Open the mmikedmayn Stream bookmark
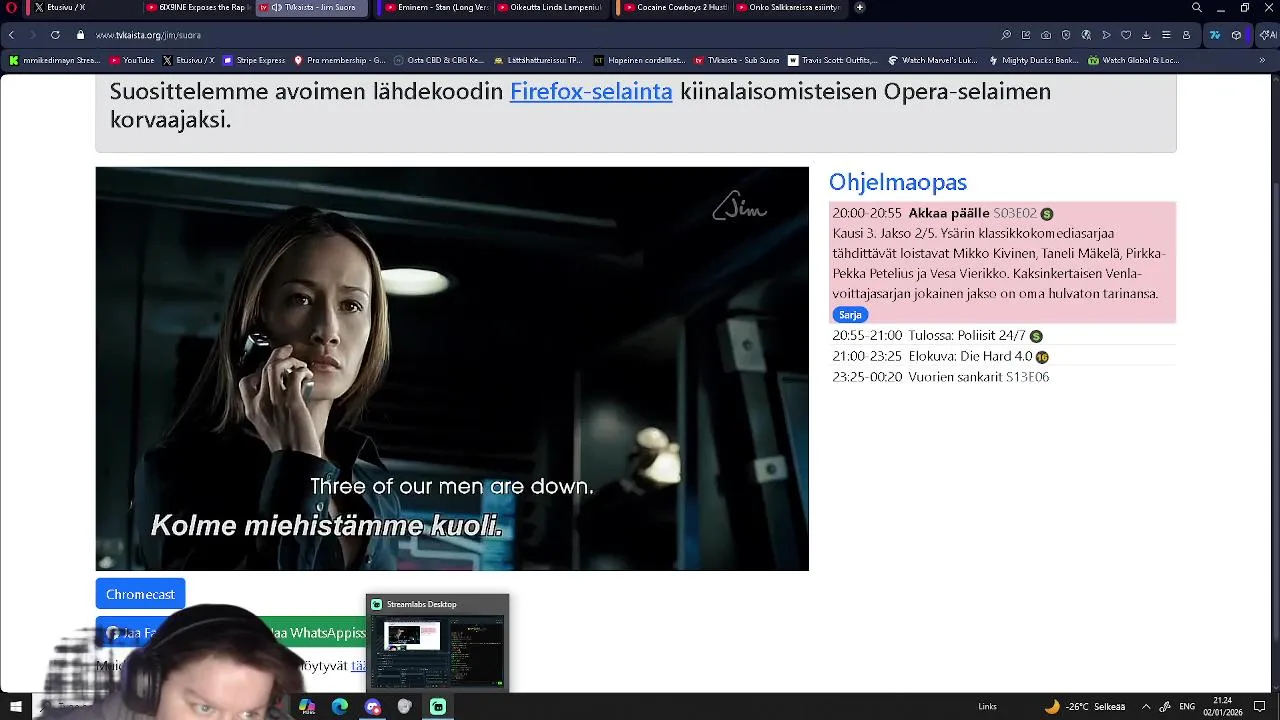The width and height of the screenshot is (1280, 720). (x=54, y=60)
